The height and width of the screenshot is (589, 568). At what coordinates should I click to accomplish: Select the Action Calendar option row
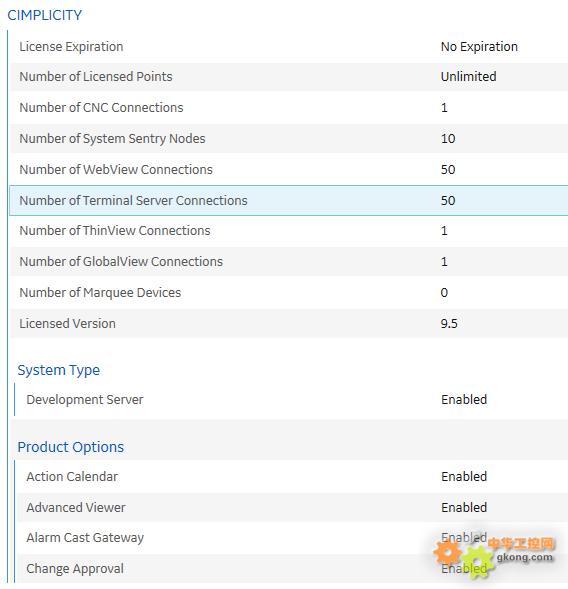point(292,477)
